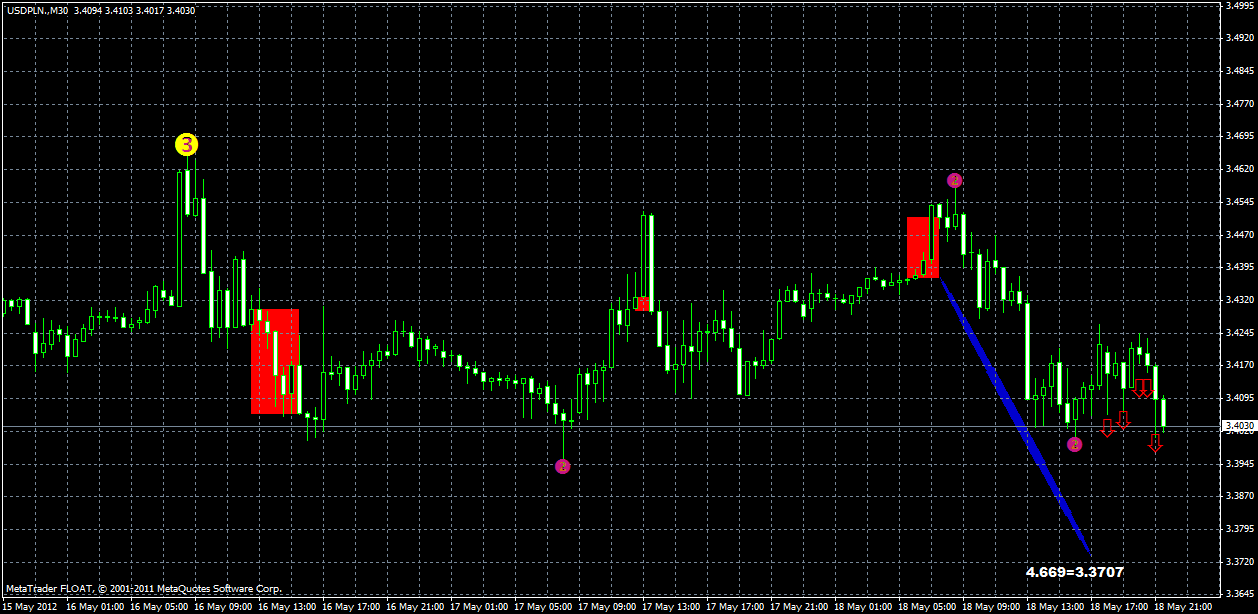1258x614 pixels.
Task: Click the "15 May 2012" label on the time axis
Action: [x=30, y=606]
